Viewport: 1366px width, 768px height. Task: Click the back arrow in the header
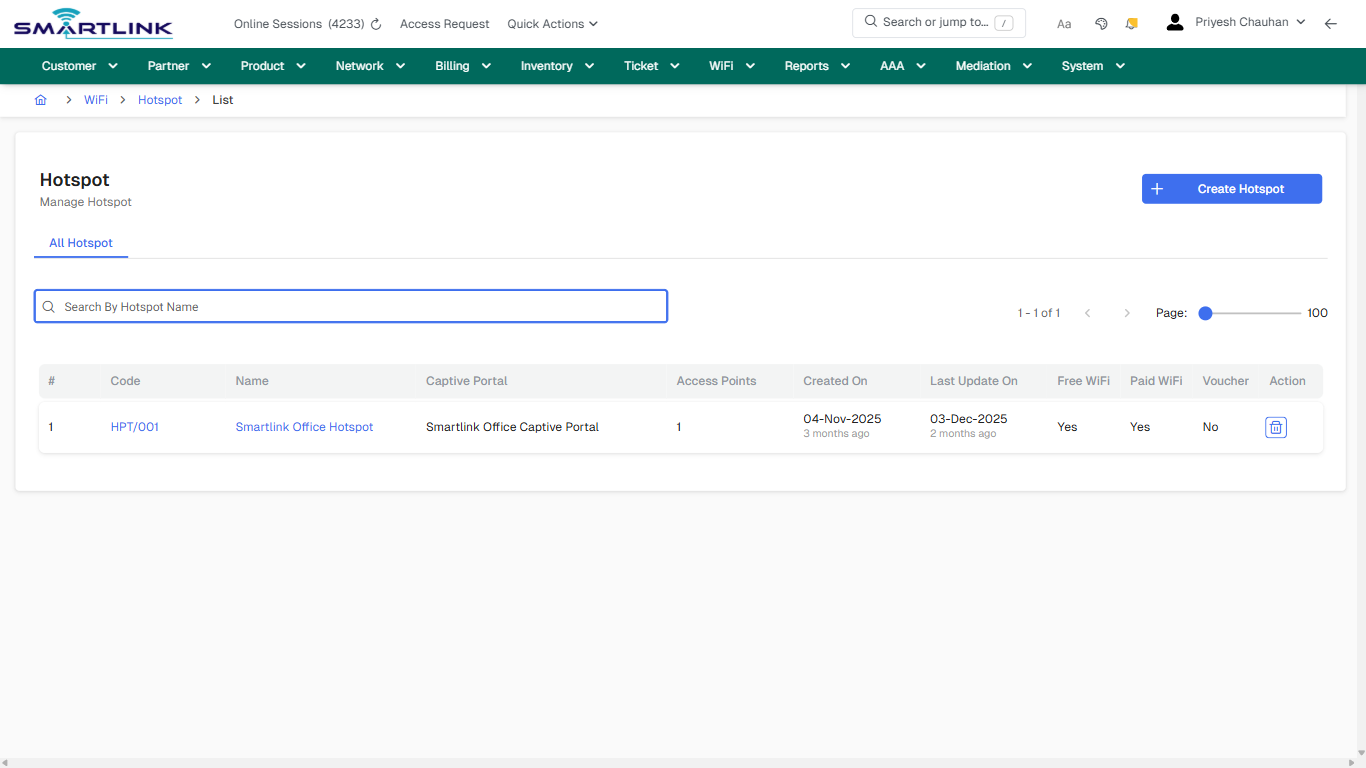click(1331, 22)
